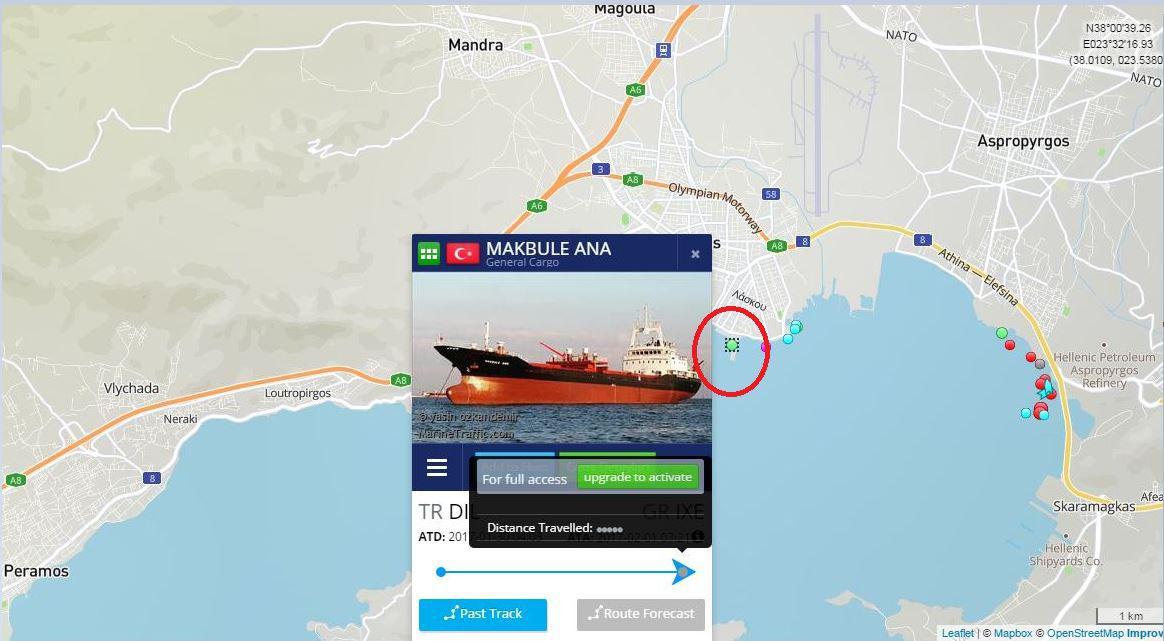Image resolution: width=1164 pixels, height=641 pixels.
Task: Click the MAKBULE ANA vessel name title
Action: [549, 248]
